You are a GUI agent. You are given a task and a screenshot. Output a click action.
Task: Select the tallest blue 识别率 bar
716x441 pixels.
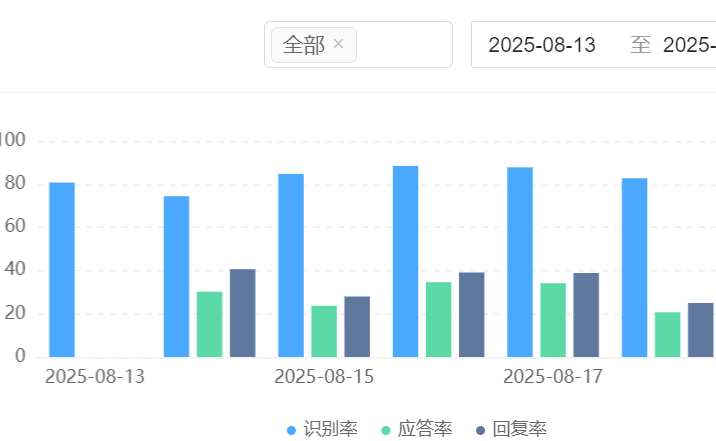click(405, 261)
